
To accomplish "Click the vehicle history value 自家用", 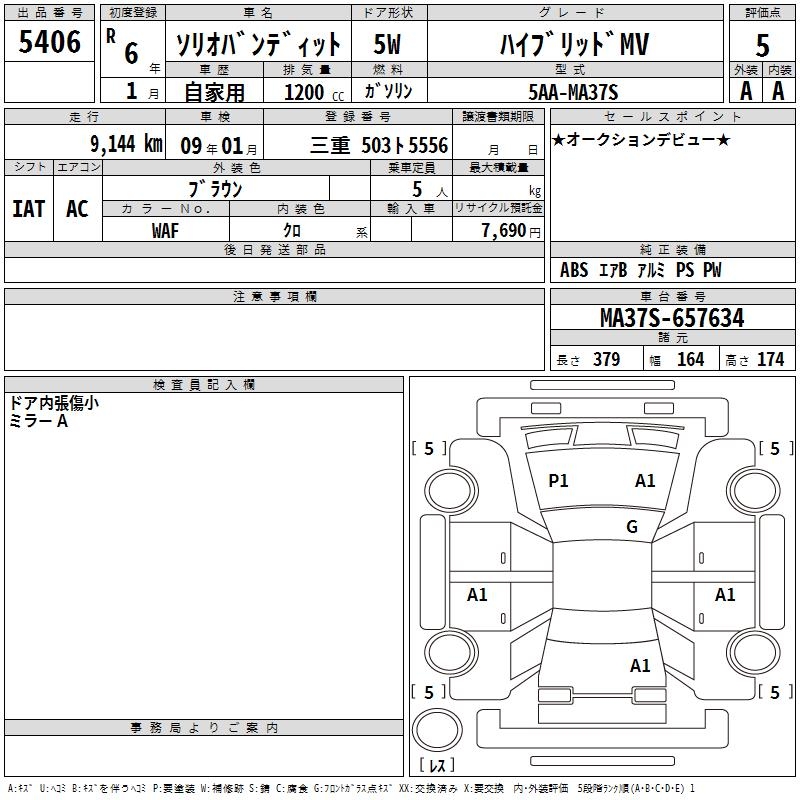I will tap(214, 92).
